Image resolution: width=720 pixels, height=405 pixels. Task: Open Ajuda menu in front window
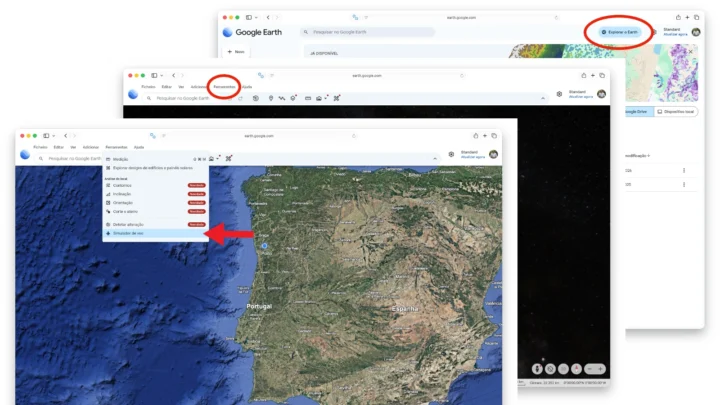click(139, 147)
